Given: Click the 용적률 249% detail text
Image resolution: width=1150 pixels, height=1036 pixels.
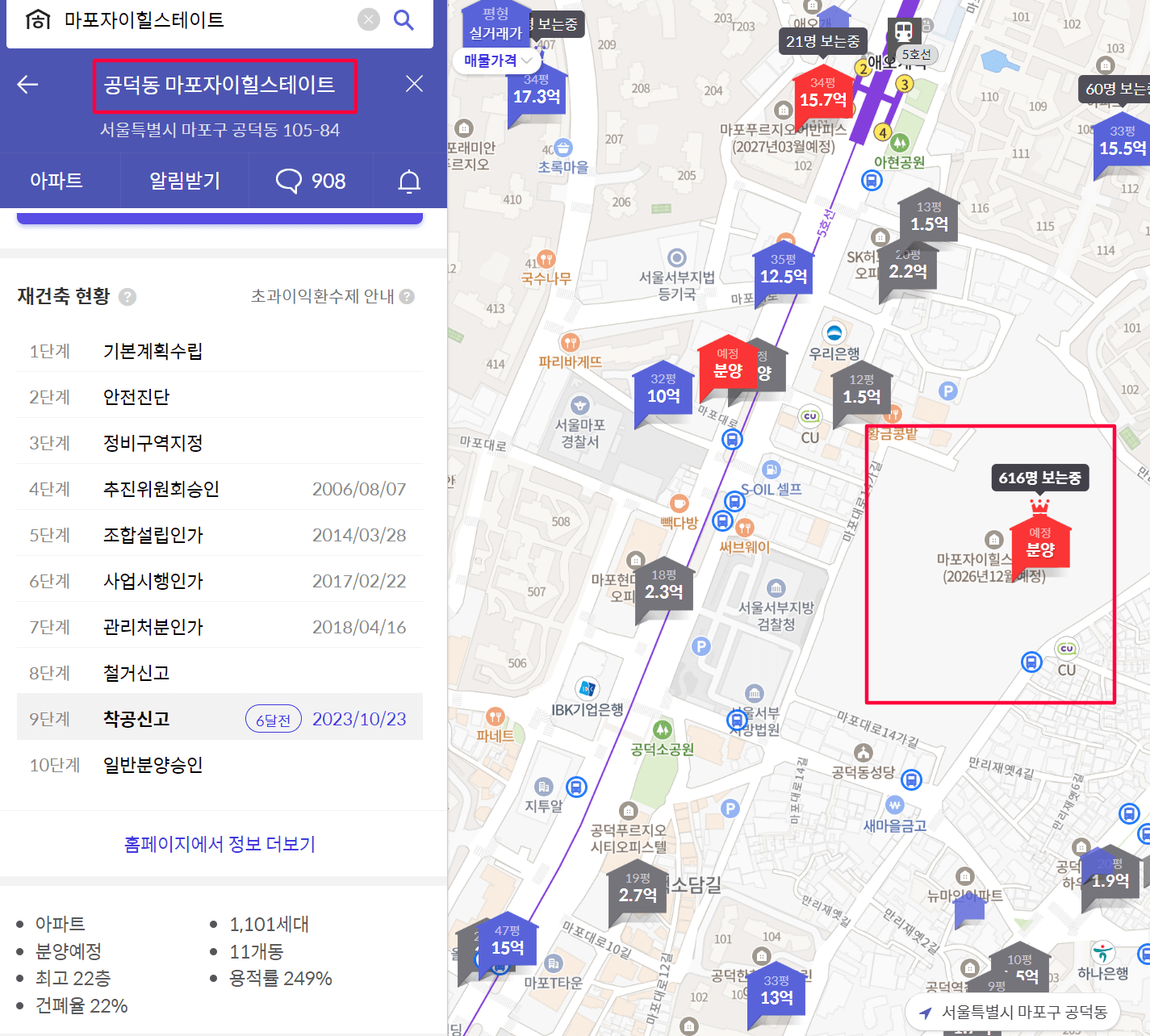Looking at the screenshot, I should click(x=280, y=978).
